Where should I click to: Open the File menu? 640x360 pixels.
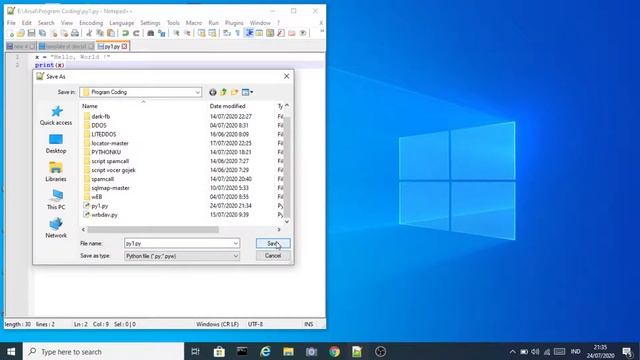point(11,23)
